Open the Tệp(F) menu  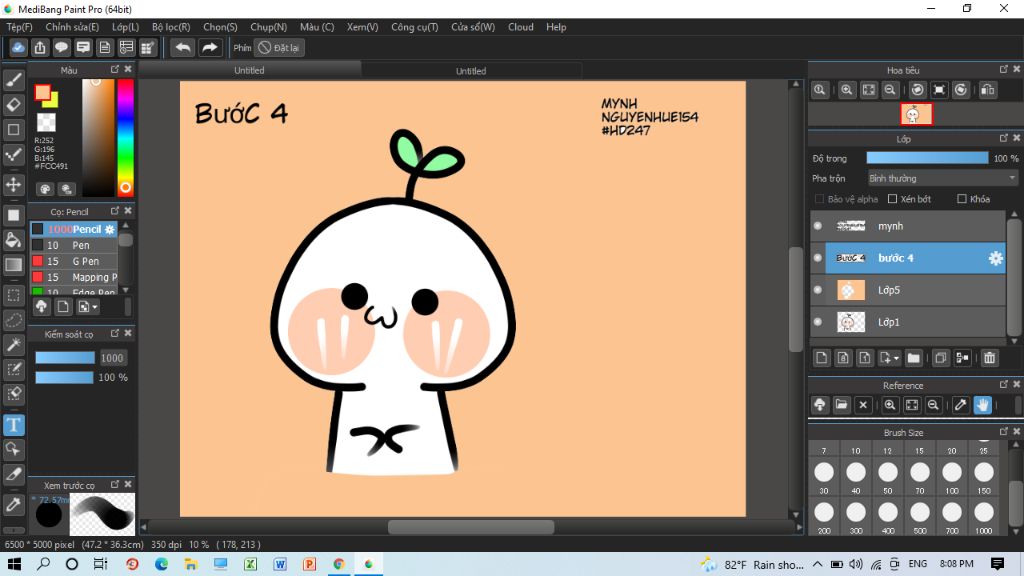tap(20, 27)
